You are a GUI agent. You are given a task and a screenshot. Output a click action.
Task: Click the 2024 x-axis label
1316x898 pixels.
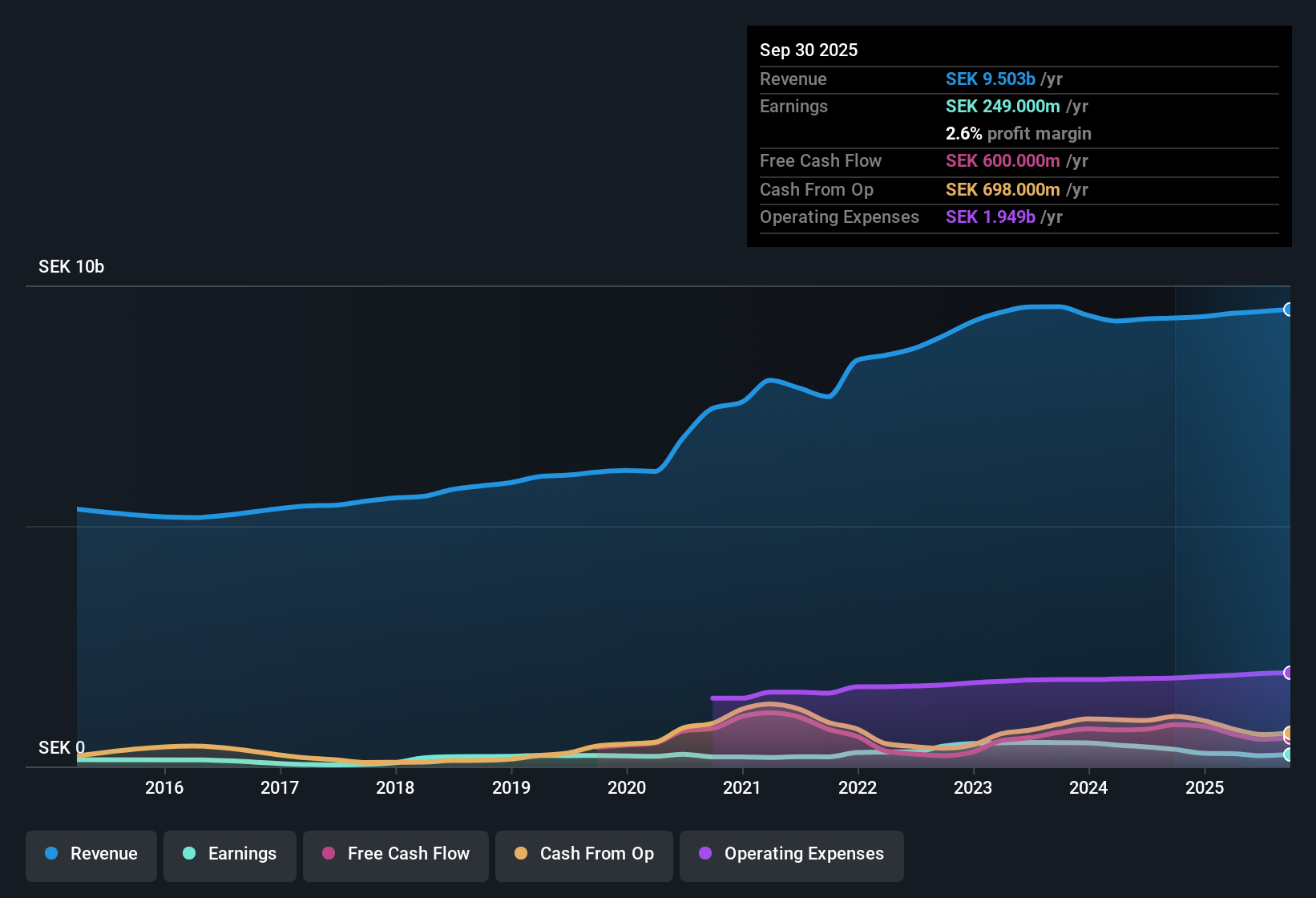coord(1088,788)
